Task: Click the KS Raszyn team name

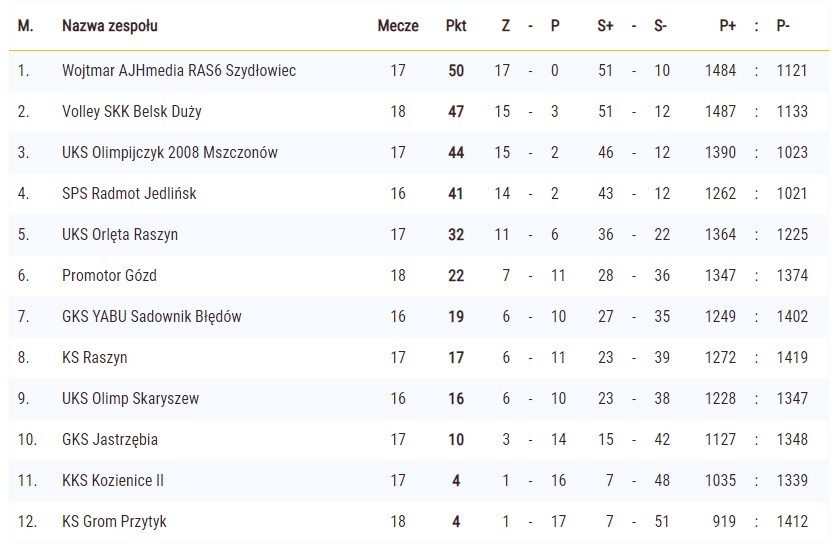Action: pyautogui.click(x=94, y=358)
